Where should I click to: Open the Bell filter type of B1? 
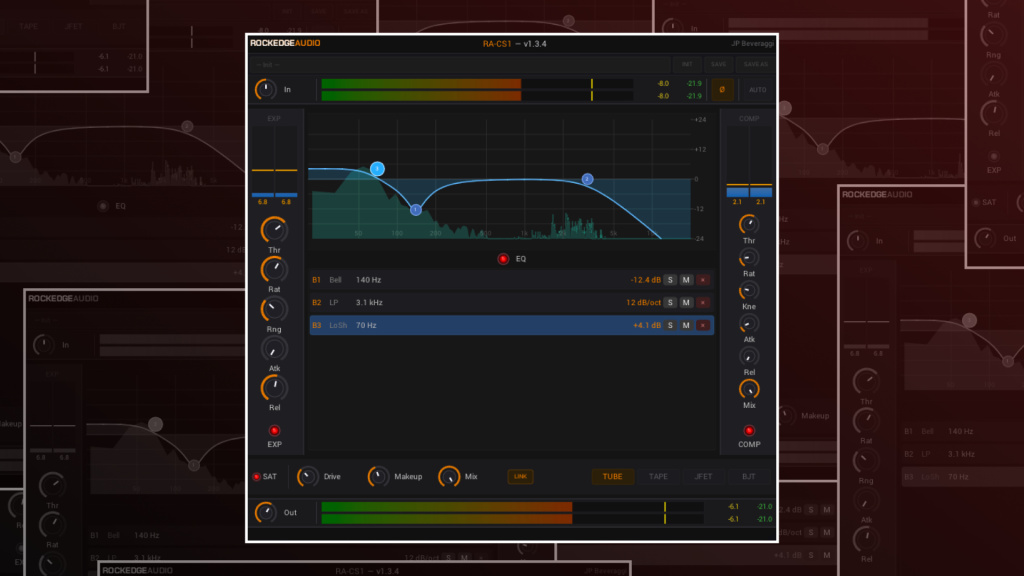336,280
